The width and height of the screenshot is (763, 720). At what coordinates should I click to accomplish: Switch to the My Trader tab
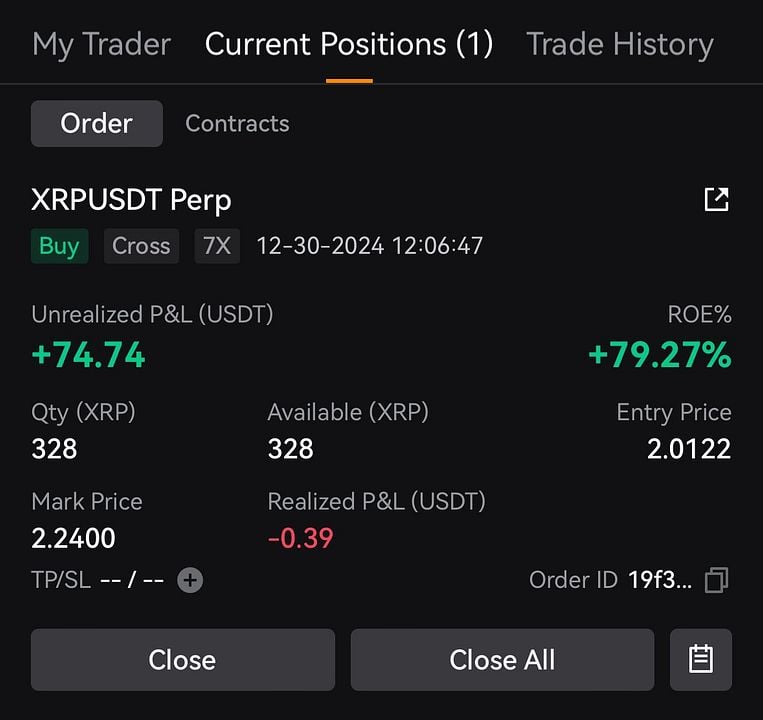[101, 44]
